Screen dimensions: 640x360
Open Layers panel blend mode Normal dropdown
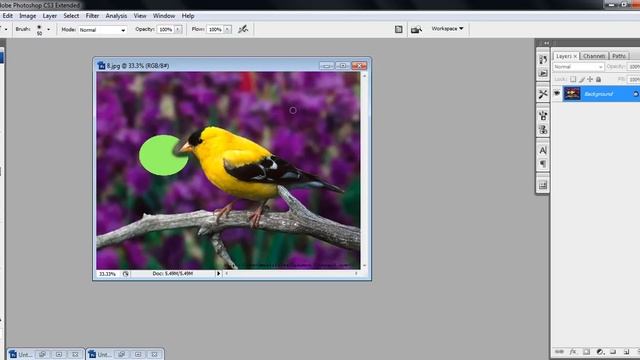pyautogui.click(x=578, y=67)
